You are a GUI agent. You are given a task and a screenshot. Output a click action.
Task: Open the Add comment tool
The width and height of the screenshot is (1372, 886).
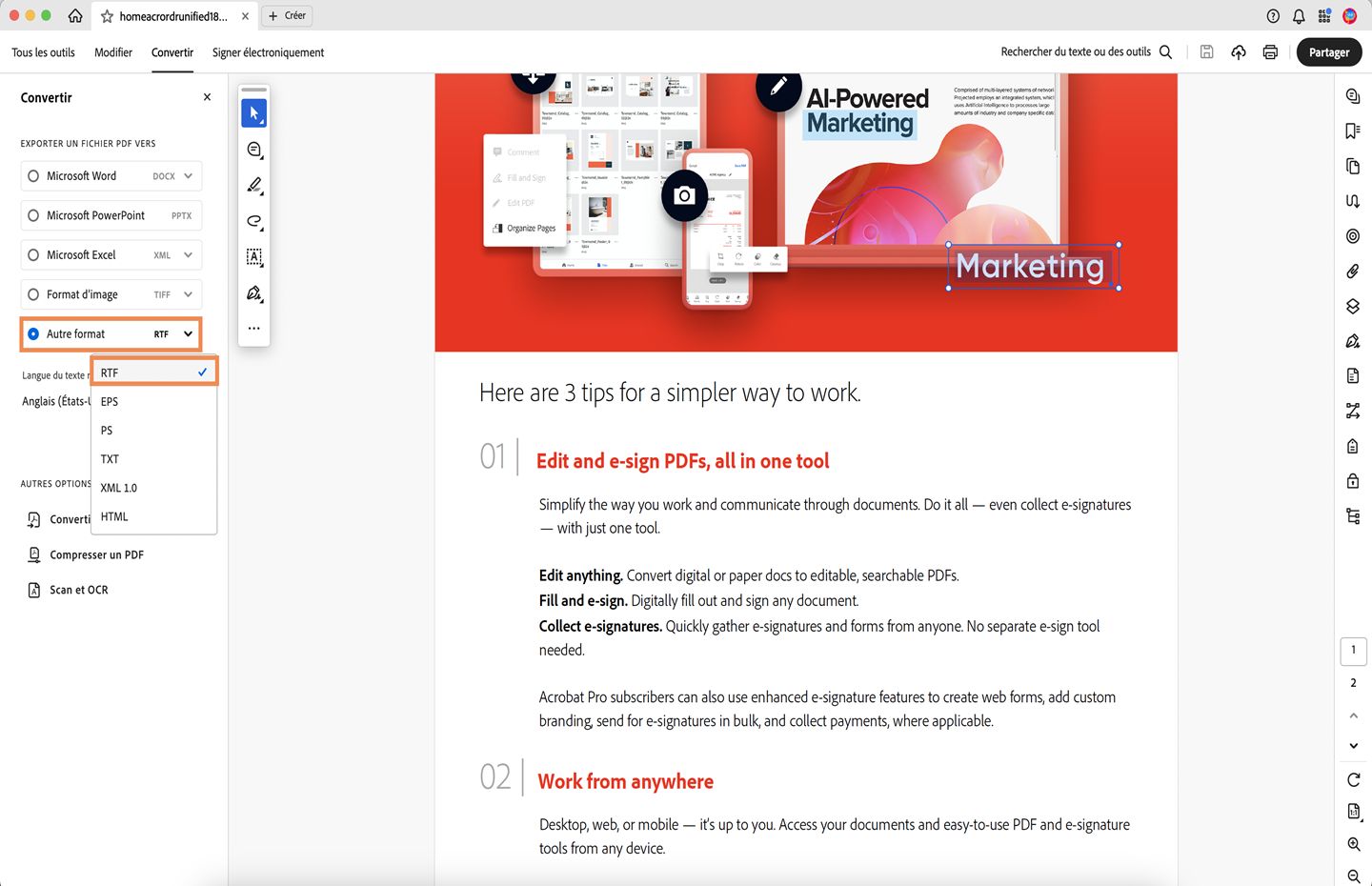pos(253,150)
